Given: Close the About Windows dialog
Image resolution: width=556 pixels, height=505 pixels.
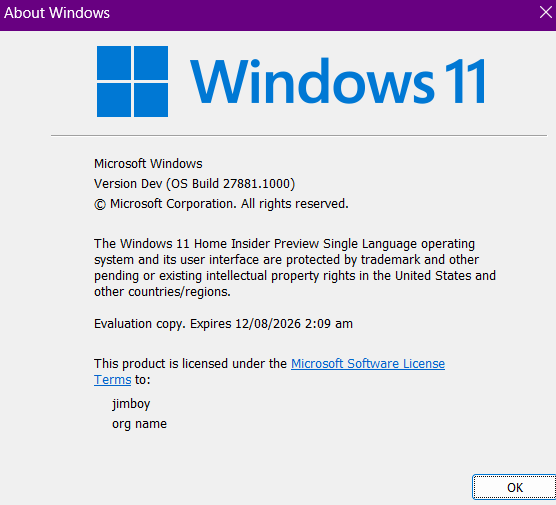Looking at the screenshot, I should [x=545, y=12].
